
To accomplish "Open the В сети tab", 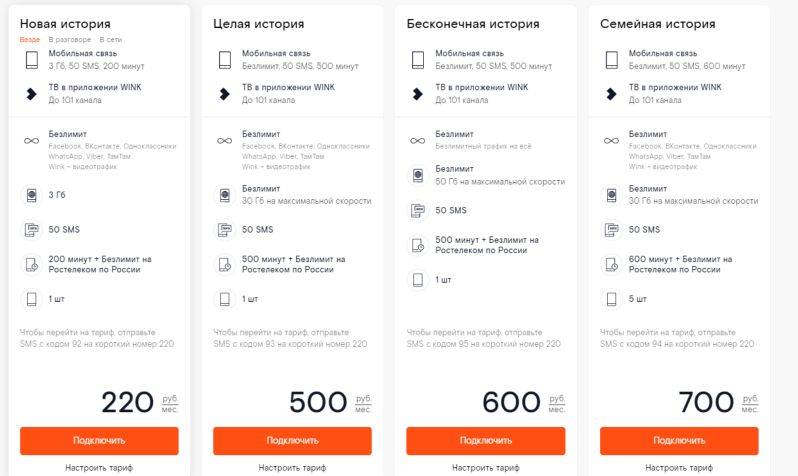I will click(110, 39).
